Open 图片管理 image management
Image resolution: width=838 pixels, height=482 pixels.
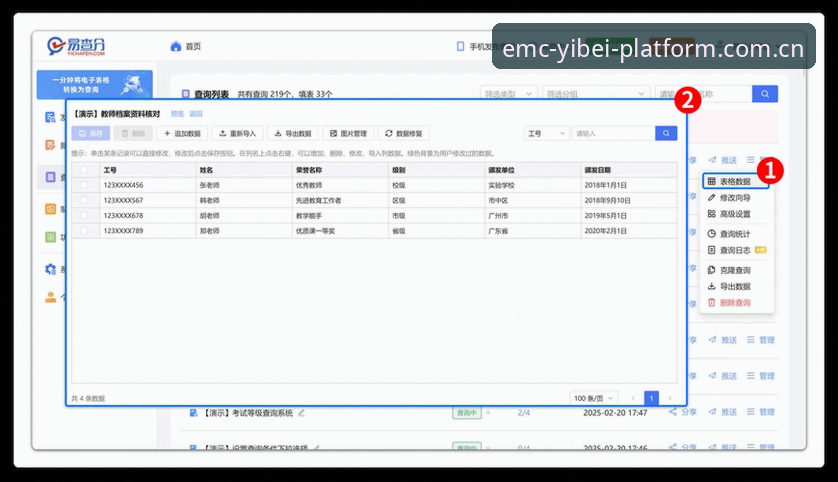click(x=348, y=133)
